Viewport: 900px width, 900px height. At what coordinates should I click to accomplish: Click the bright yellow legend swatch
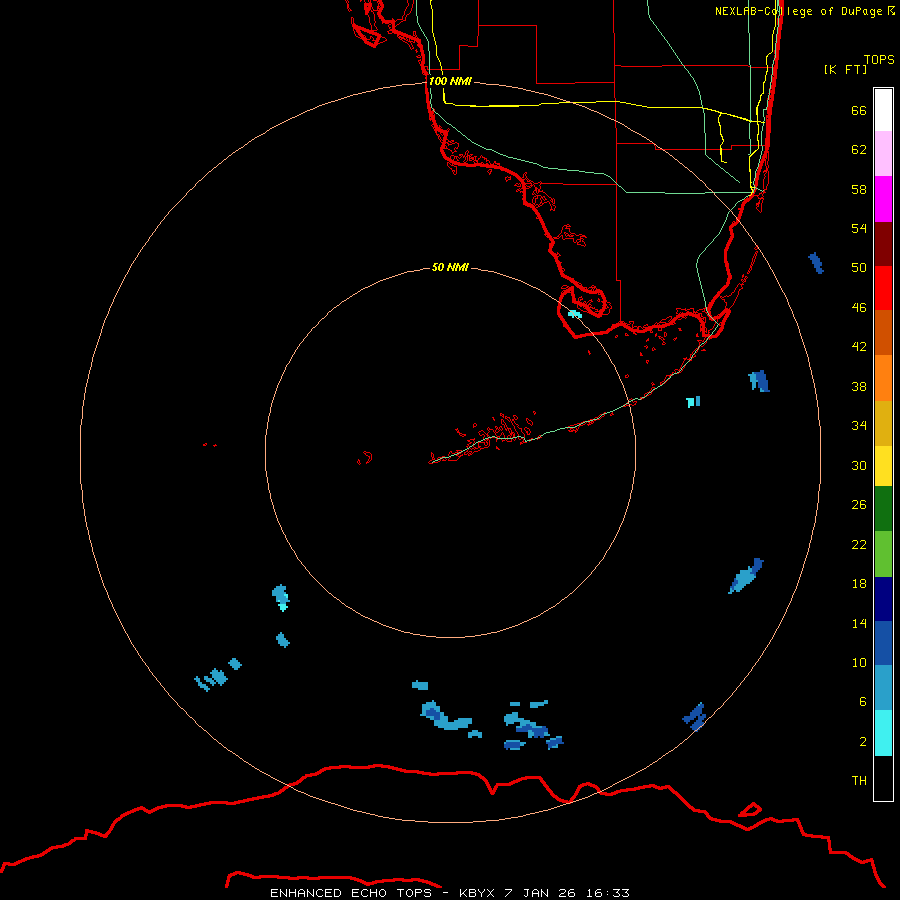coord(883,465)
